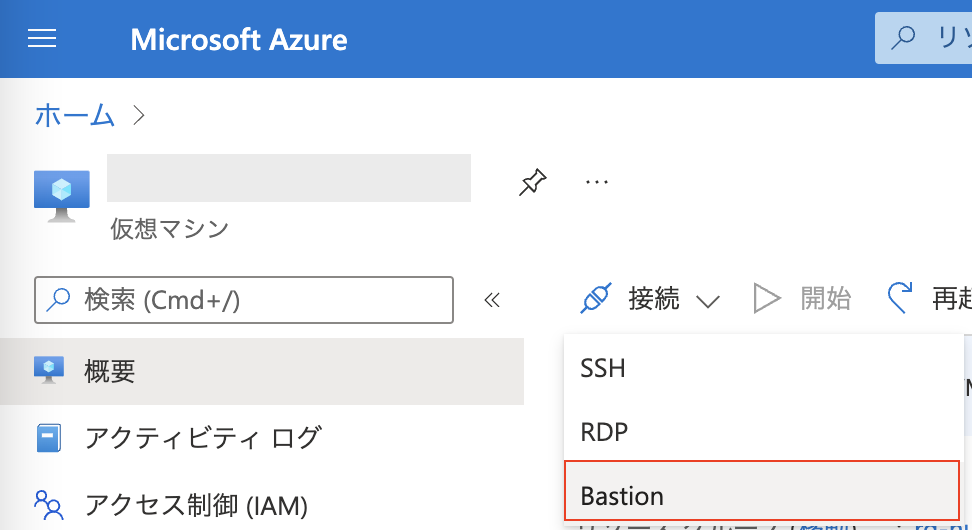This screenshot has width=972, height=530.
Task: Click the breadcrumb chevron after ホーム
Action: (139, 115)
